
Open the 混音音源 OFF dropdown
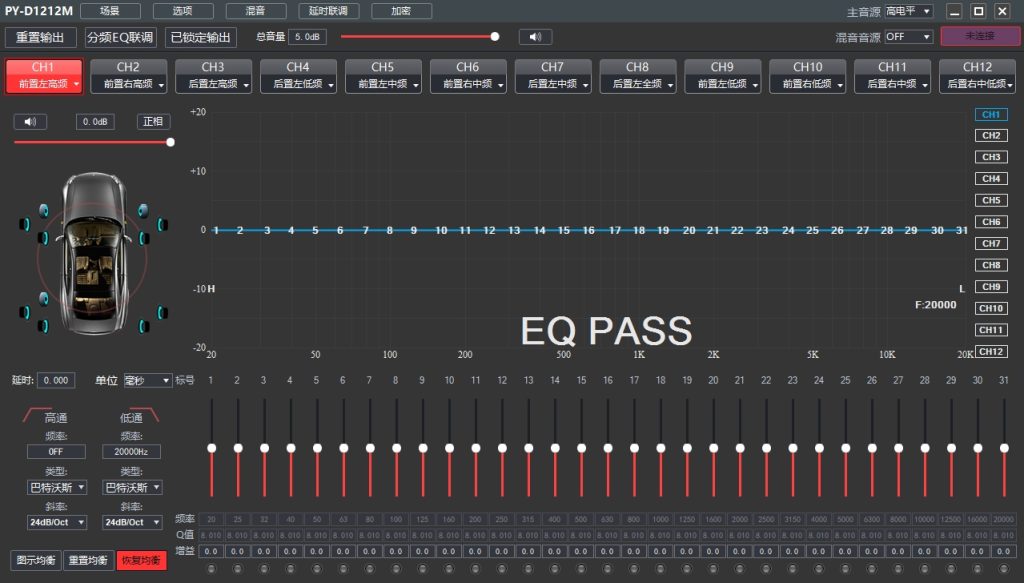[x=908, y=37]
